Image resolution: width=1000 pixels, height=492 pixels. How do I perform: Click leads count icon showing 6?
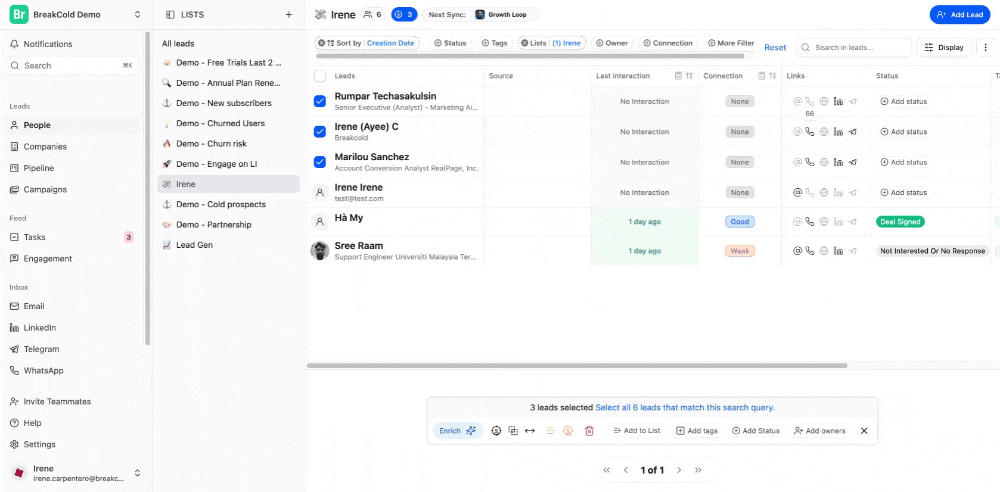click(x=373, y=14)
